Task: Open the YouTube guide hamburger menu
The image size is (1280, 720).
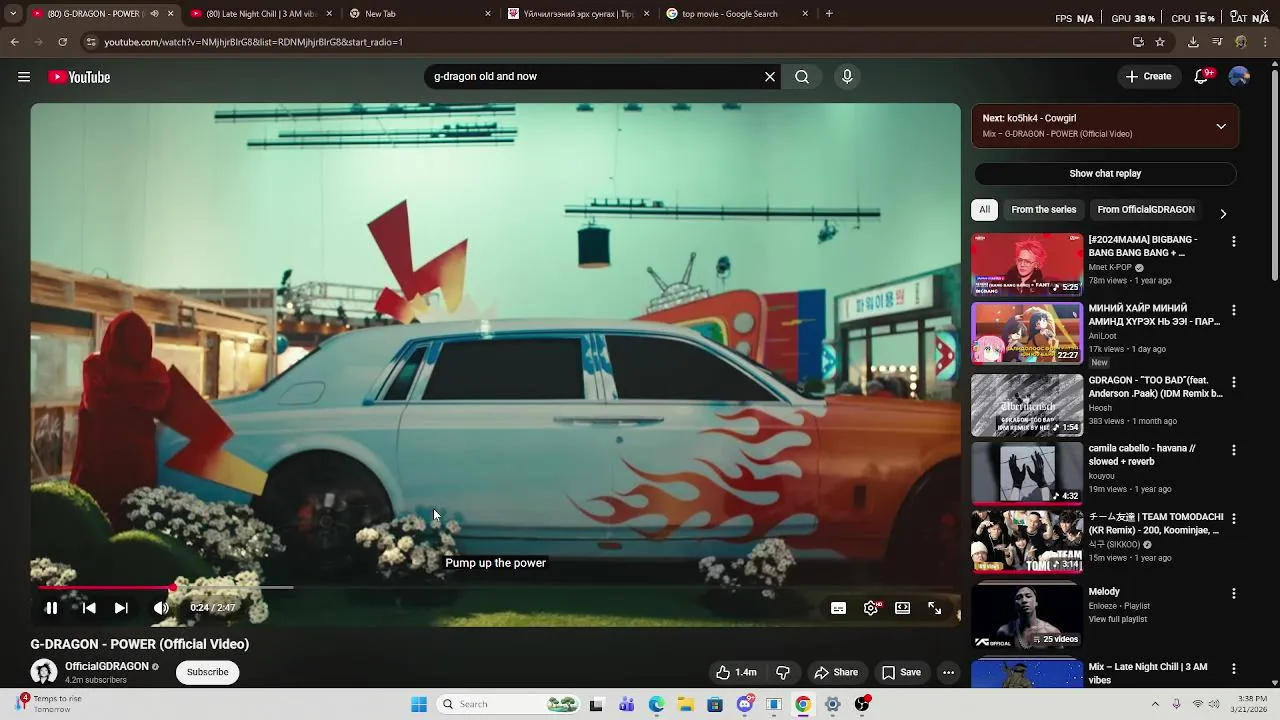Action: (24, 77)
